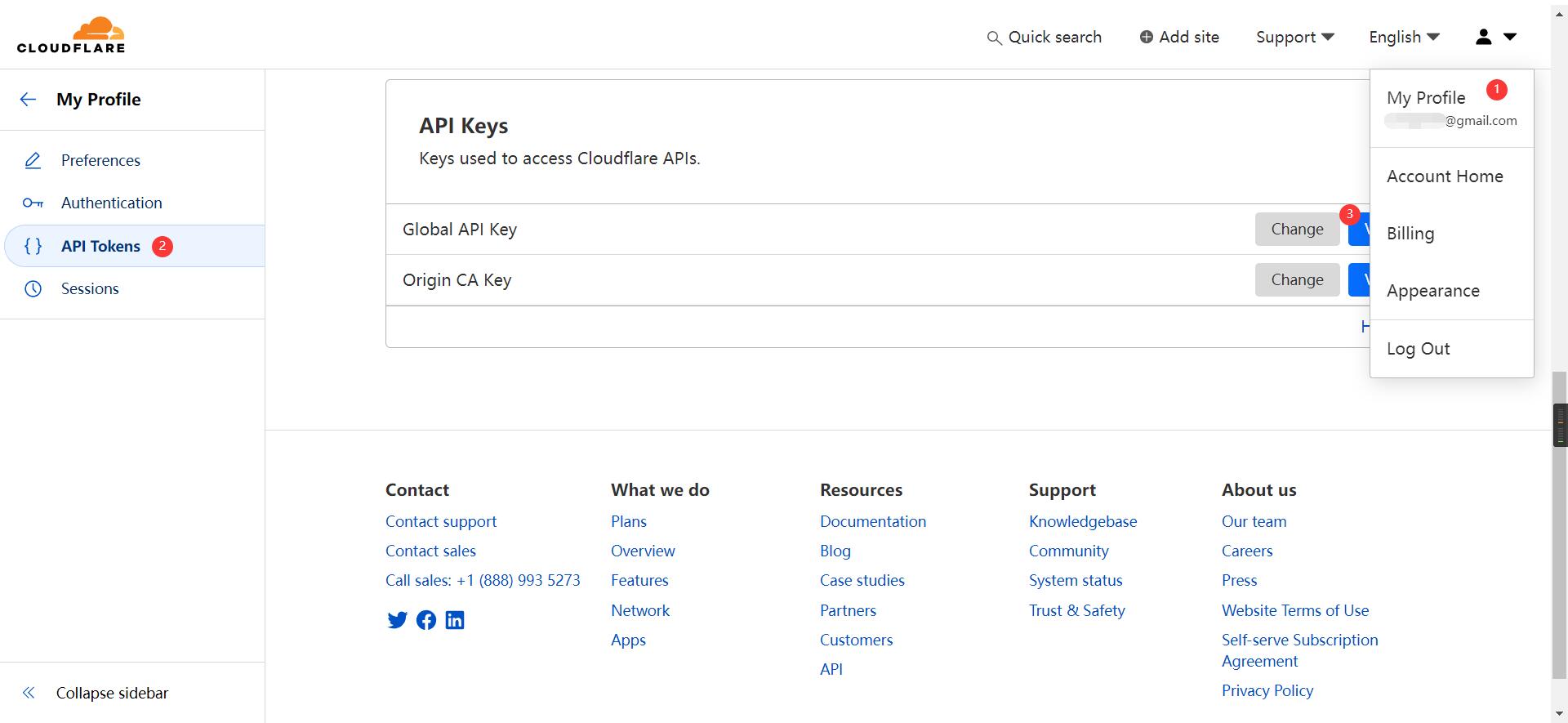The image size is (1568, 723).
Task: Change the Global API Key
Action: pos(1296,230)
